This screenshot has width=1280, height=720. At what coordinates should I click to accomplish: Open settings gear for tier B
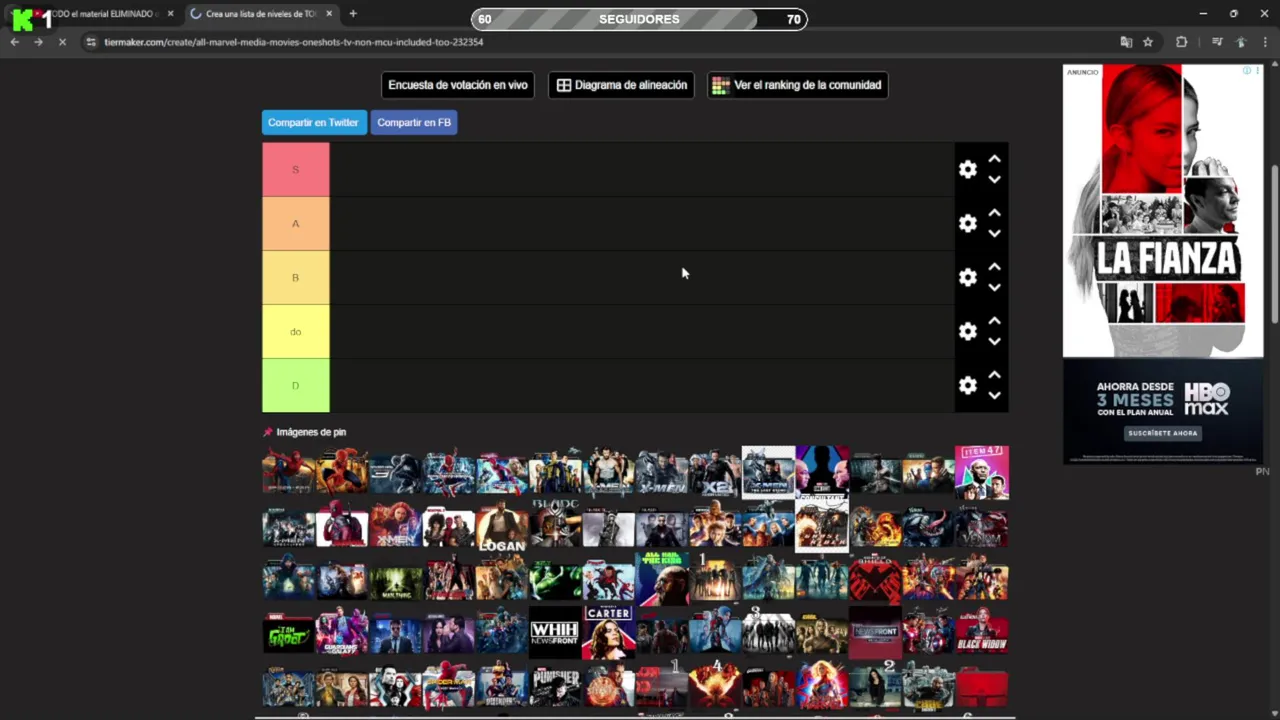point(967,278)
